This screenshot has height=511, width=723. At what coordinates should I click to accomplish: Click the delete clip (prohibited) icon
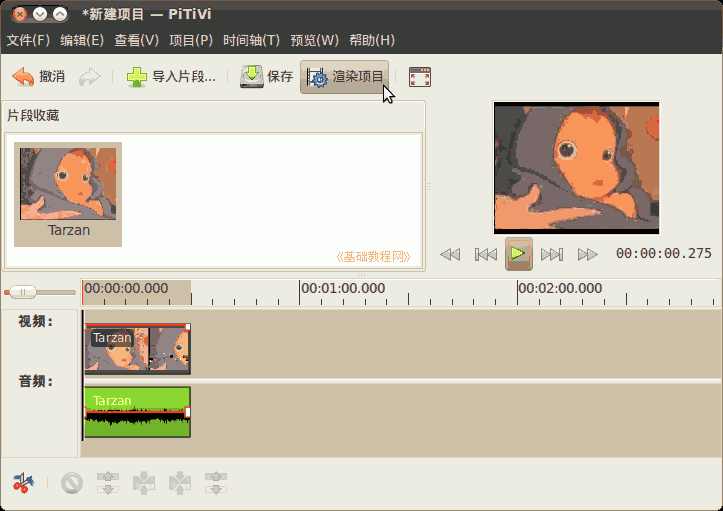(72, 483)
